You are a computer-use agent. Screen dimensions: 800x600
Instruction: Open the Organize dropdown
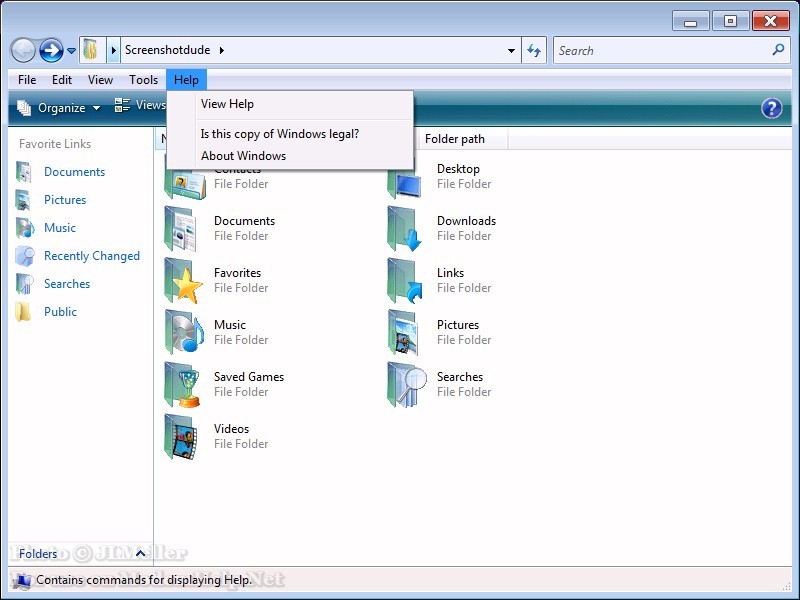pos(59,108)
